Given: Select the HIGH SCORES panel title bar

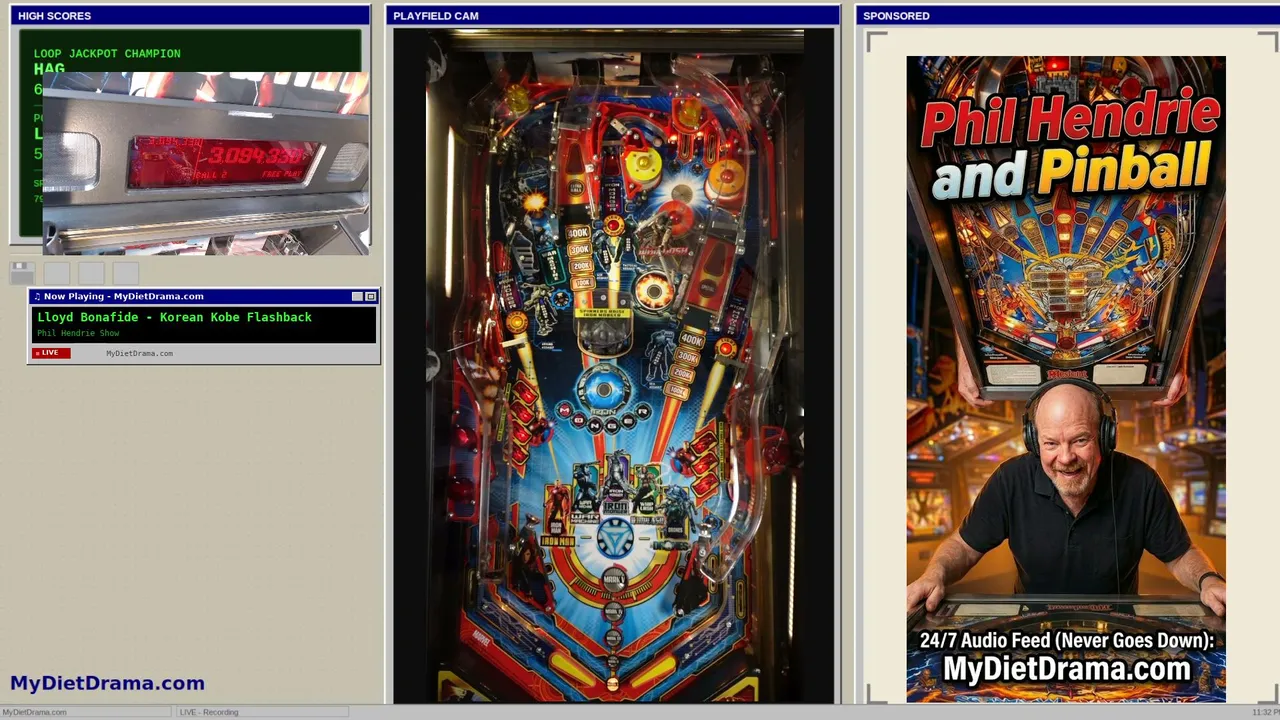Looking at the screenshot, I should click(190, 16).
